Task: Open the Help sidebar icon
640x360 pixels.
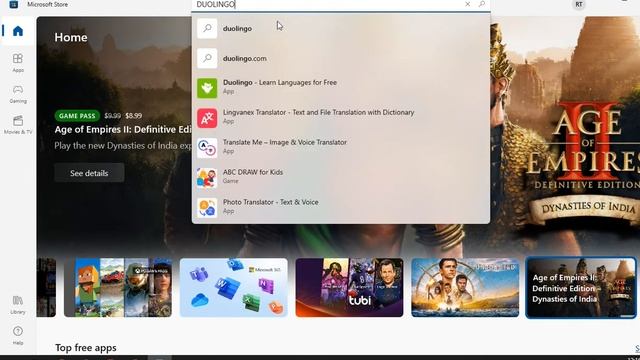Action: tap(18, 336)
